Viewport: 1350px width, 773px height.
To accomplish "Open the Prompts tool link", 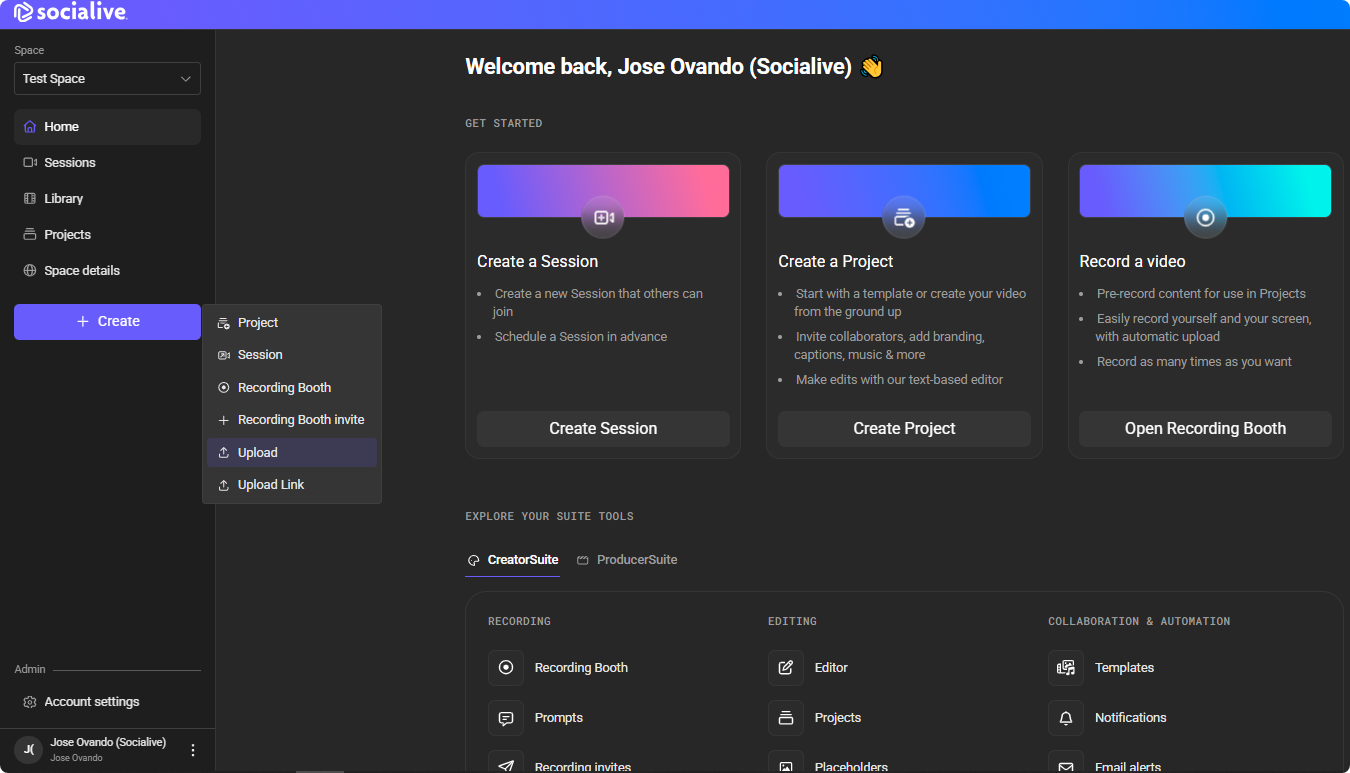I will [x=559, y=718].
